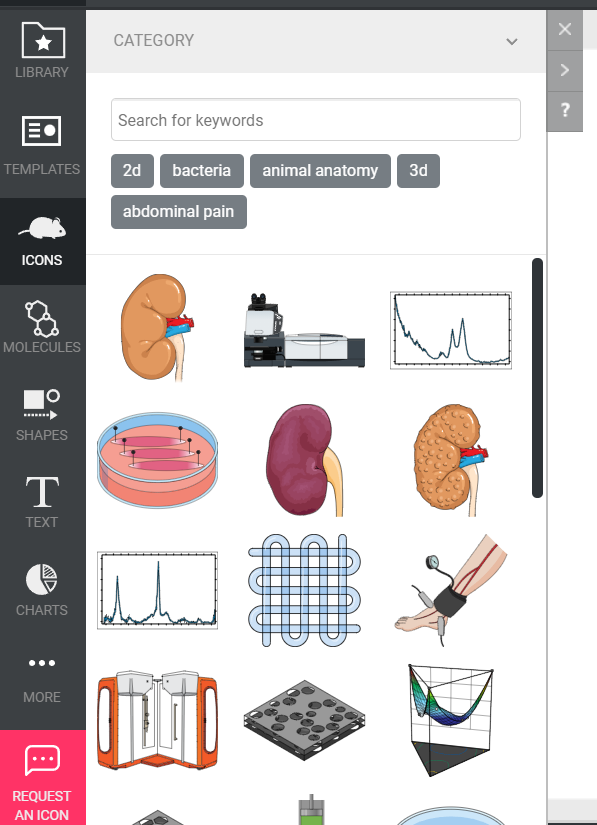Choose the 3d keyword tag
Screen dimensions: 597x825
click(418, 170)
